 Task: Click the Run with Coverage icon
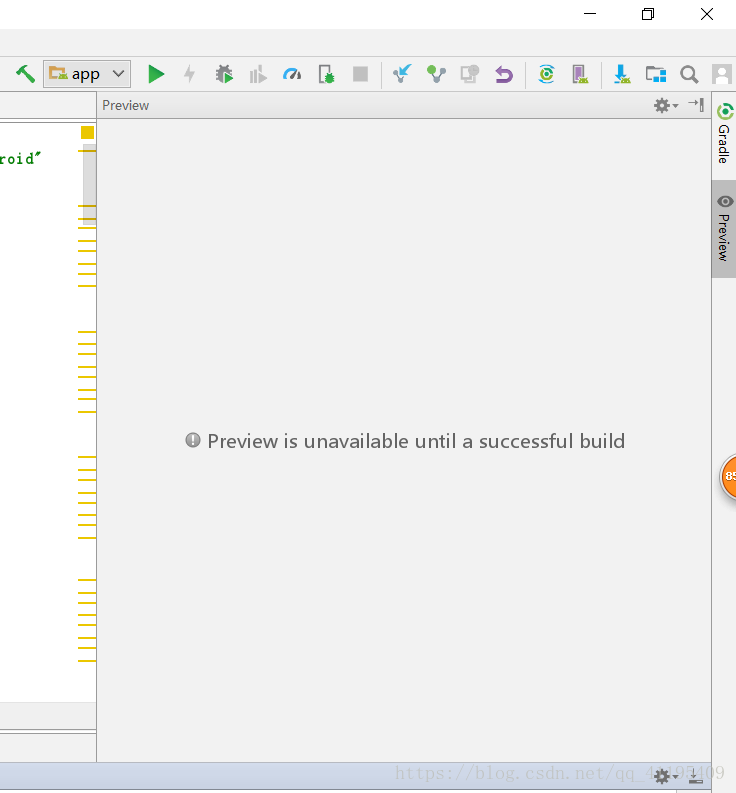click(257, 74)
